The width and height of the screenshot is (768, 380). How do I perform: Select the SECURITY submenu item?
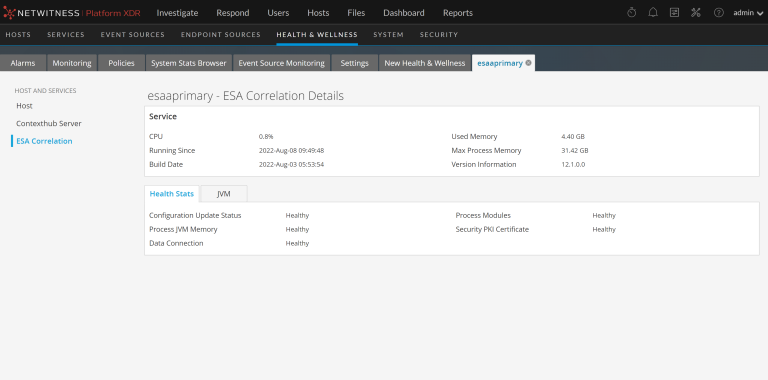439,35
